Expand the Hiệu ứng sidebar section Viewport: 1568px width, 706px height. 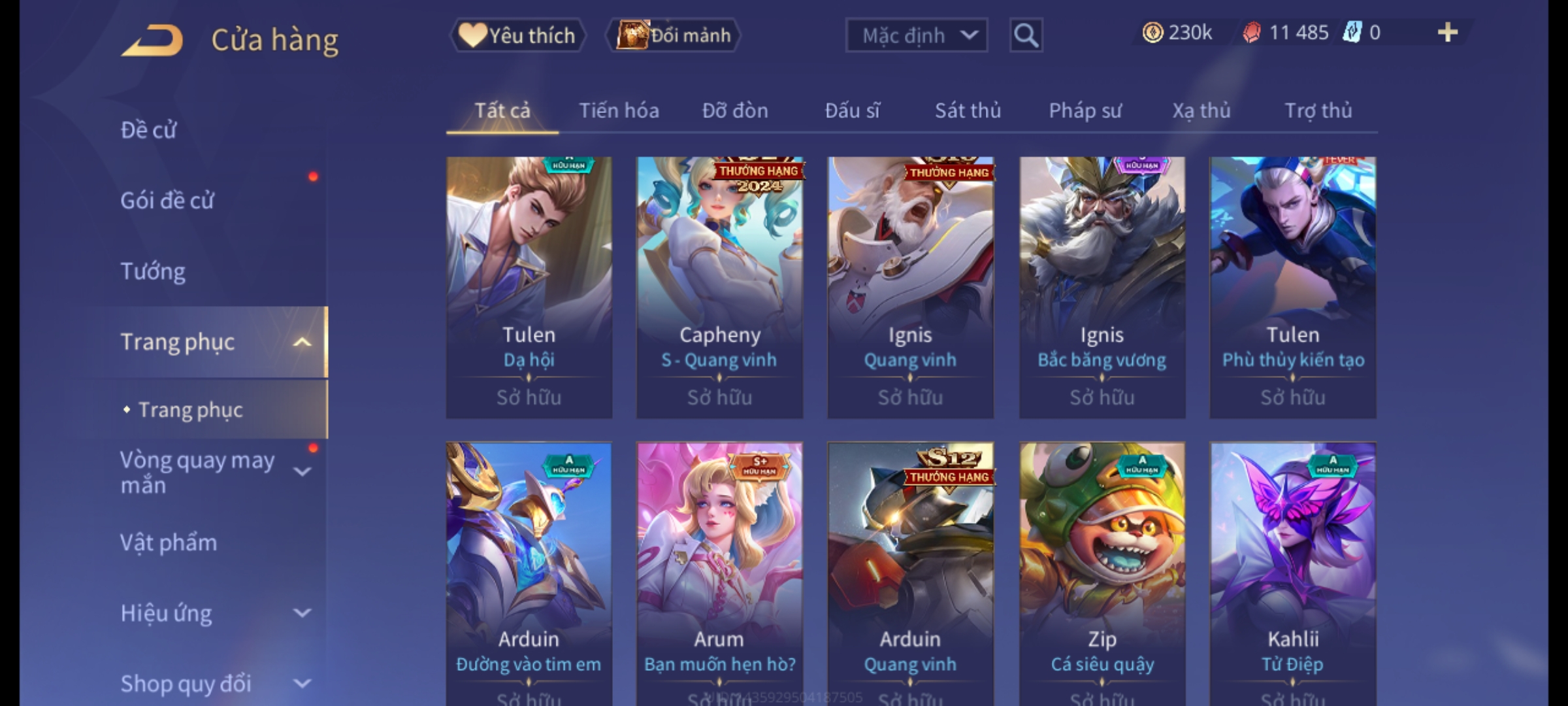coord(302,613)
